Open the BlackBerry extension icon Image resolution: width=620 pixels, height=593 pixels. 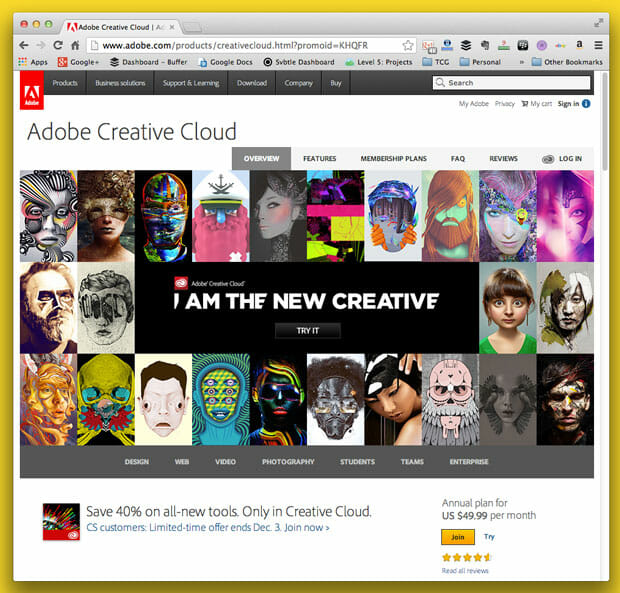pos(523,45)
